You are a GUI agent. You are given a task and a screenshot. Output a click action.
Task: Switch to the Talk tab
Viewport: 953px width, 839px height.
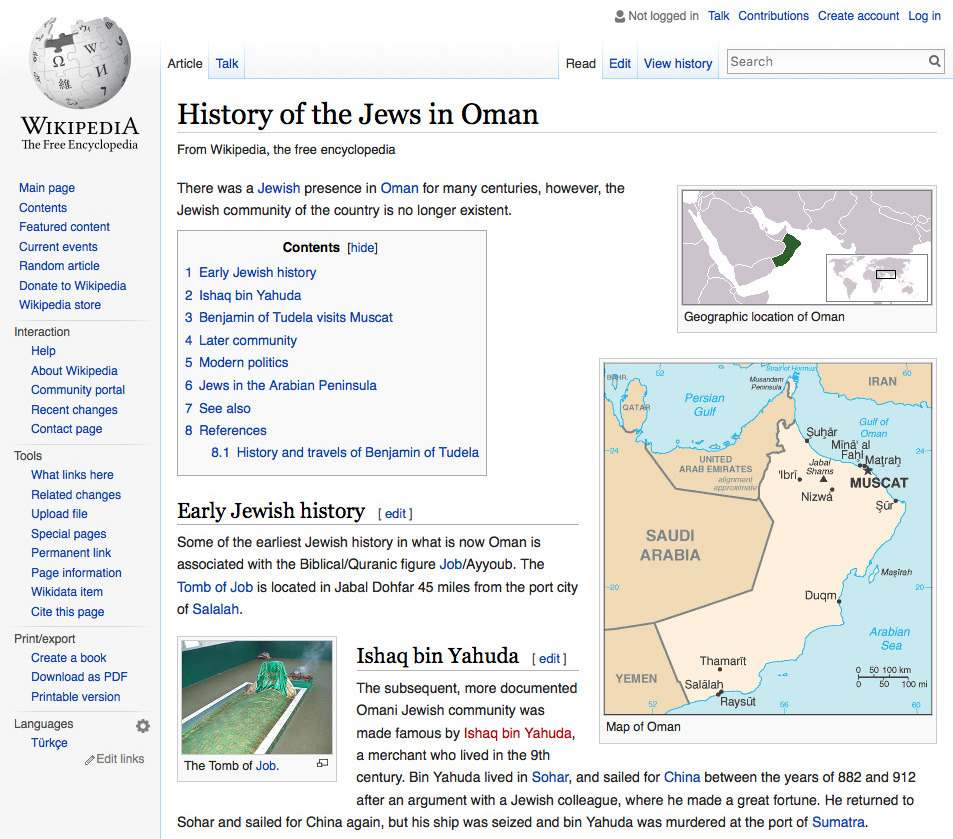[x=226, y=62]
